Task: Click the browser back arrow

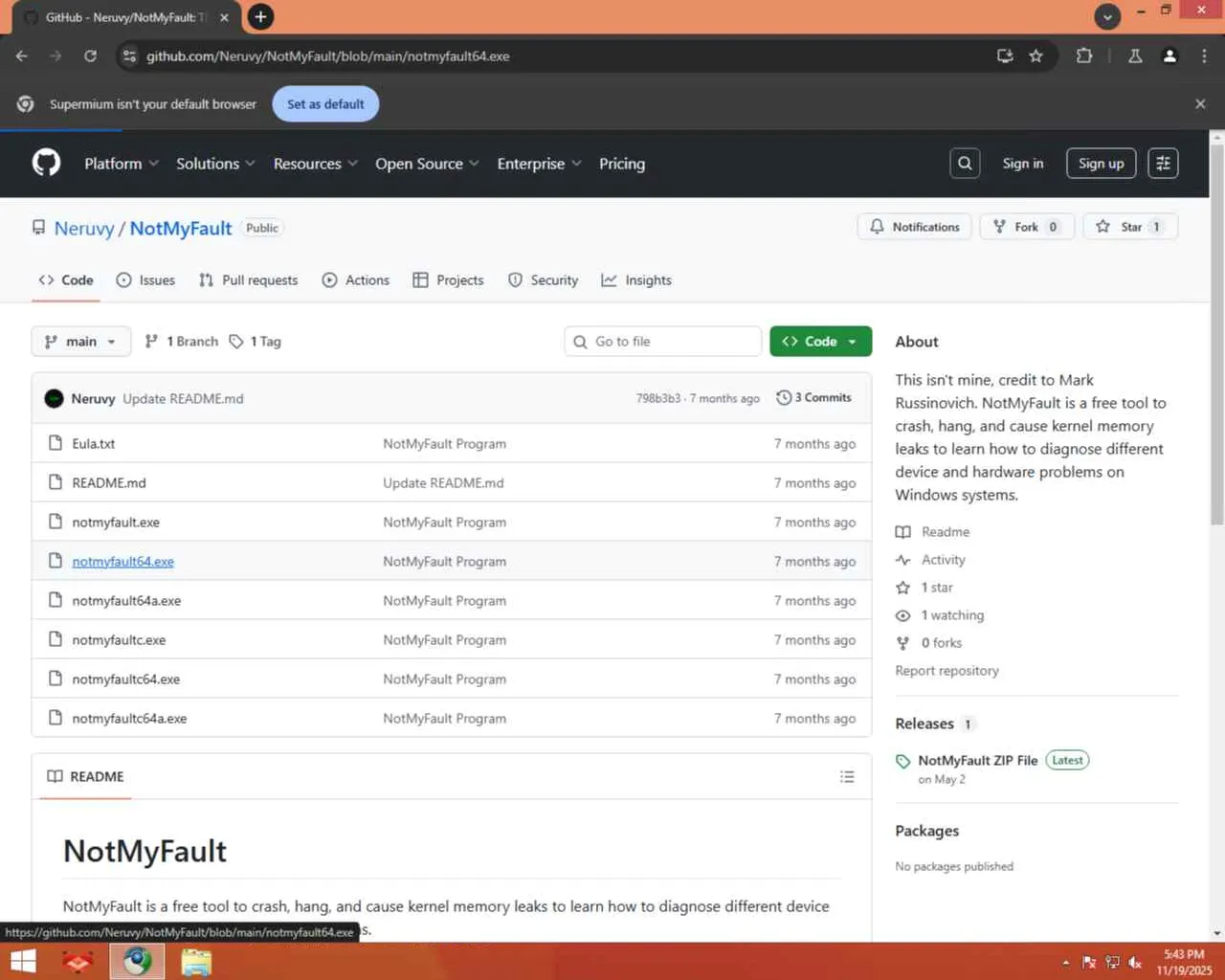Action: 22,56
